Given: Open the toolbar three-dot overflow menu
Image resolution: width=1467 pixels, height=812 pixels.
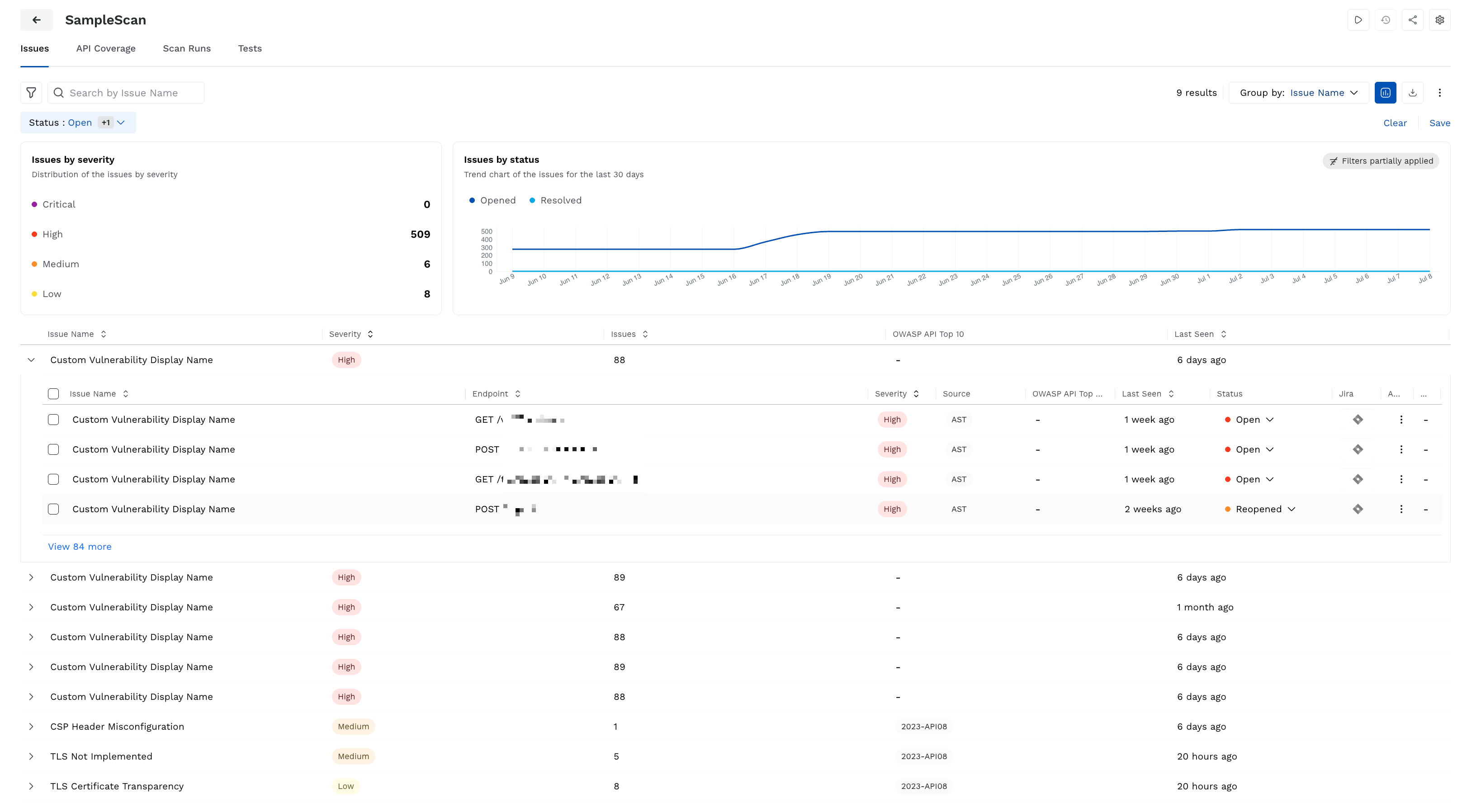Looking at the screenshot, I should pyautogui.click(x=1440, y=93).
